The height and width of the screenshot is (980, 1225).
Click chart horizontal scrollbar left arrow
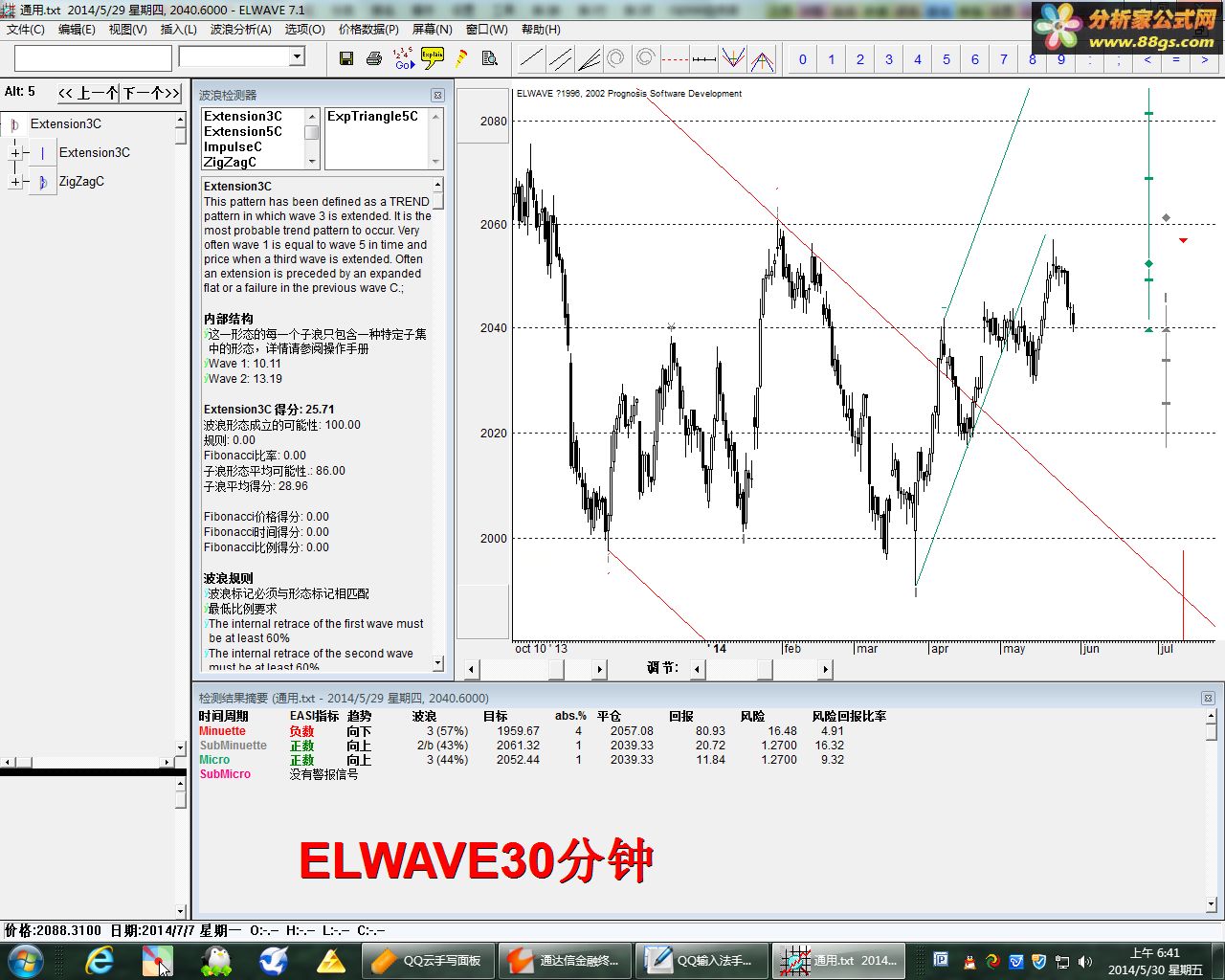(471, 669)
